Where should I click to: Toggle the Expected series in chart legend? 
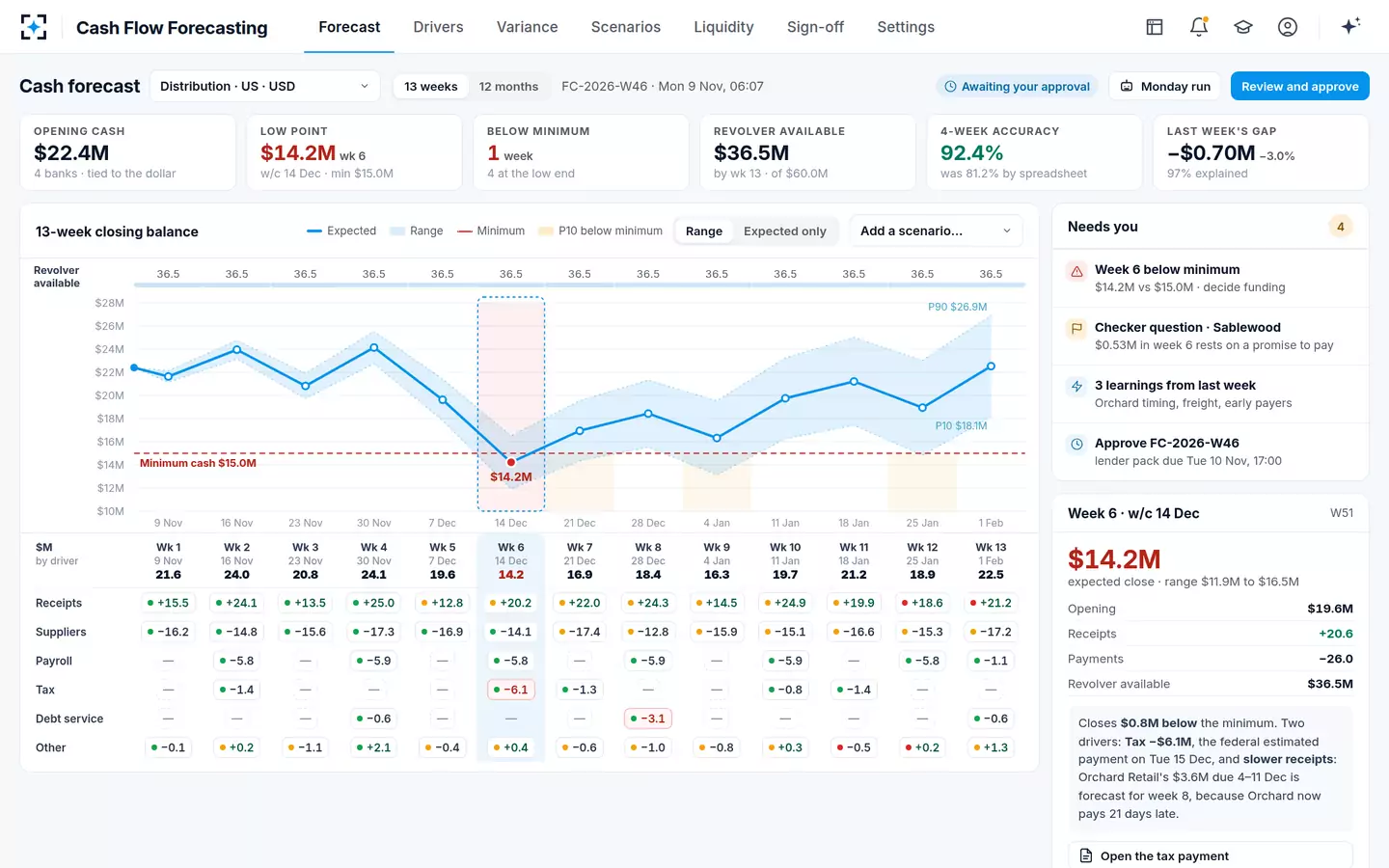[x=341, y=231]
